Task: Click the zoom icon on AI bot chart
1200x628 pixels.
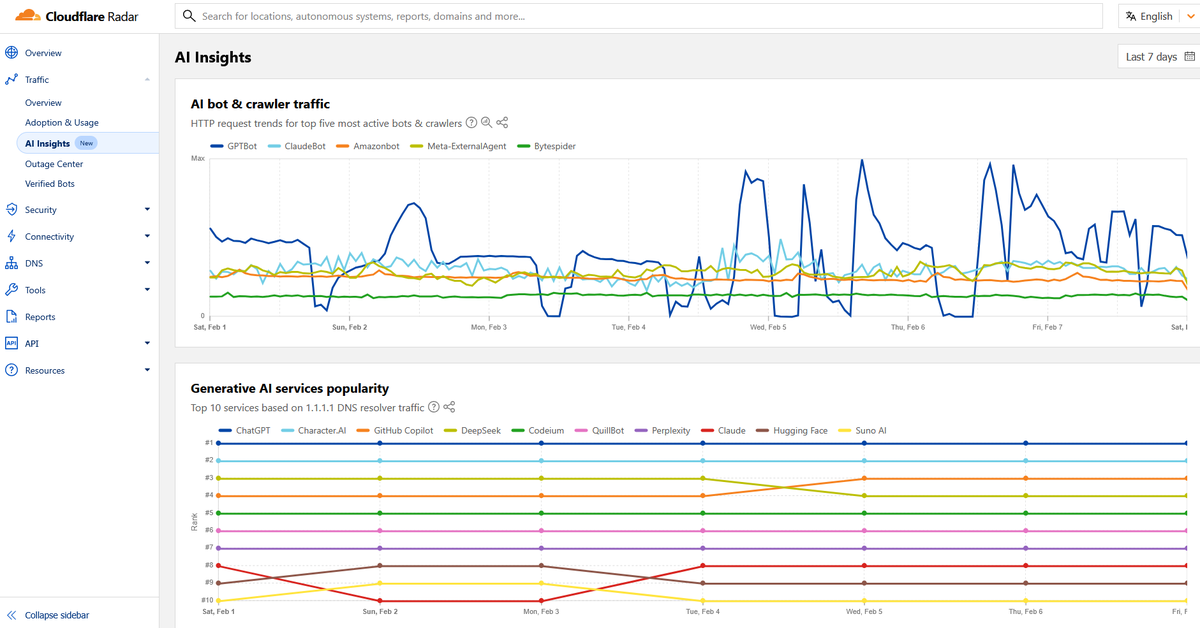Action: (x=486, y=123)
